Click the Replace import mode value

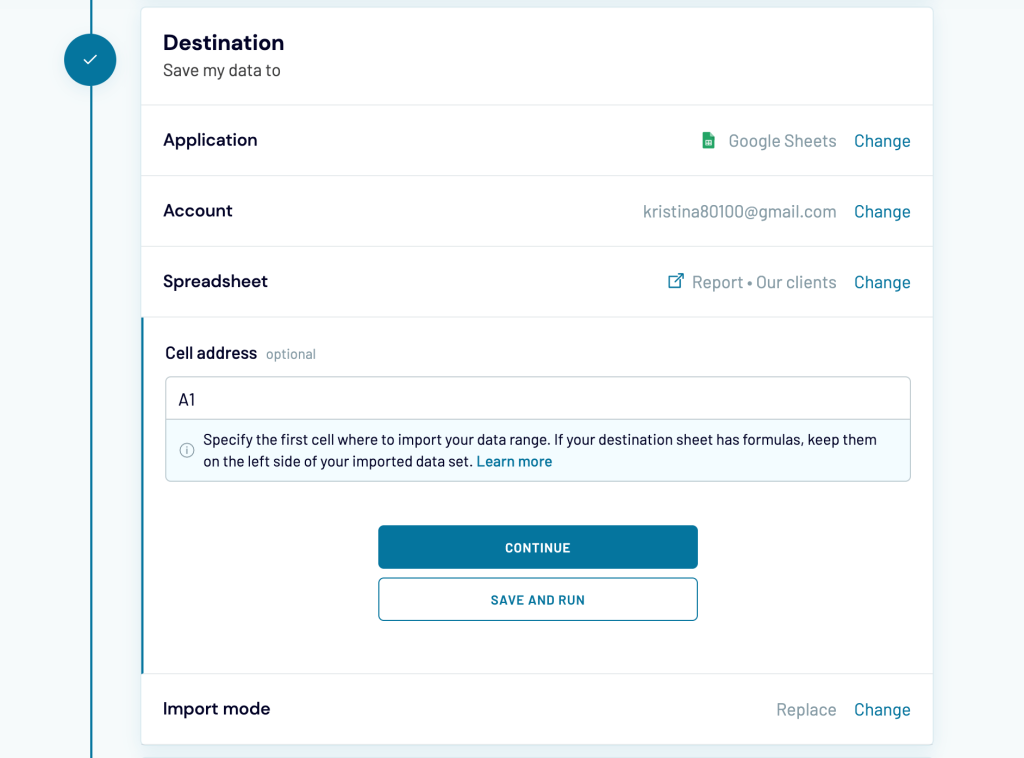pyautogui.click(x=806, y=709)
